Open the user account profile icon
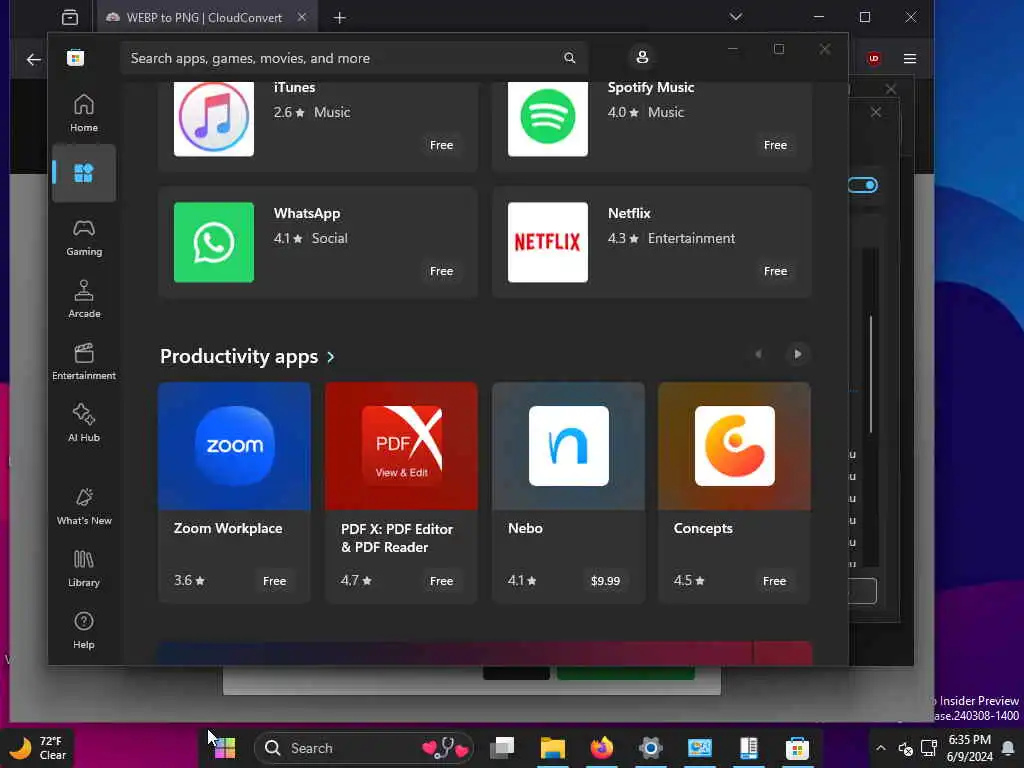This screenshot has width=1024, height=768. pos(642,57)
